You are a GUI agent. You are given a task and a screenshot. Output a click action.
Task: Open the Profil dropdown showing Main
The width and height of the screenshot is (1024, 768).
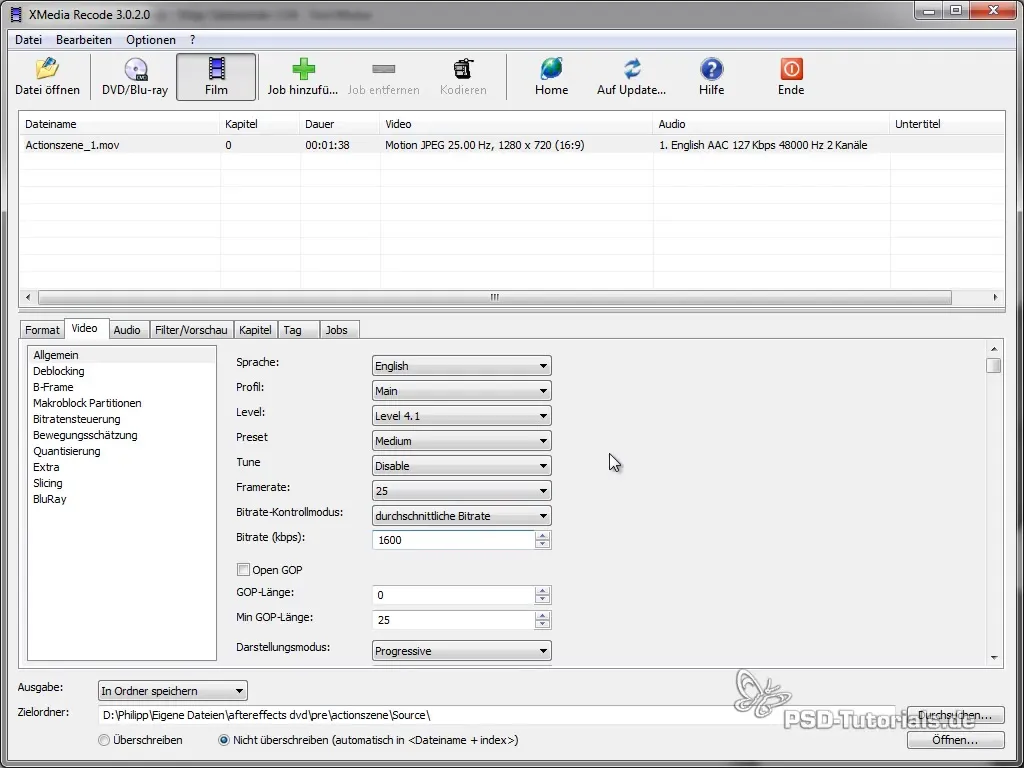point(461,391)
